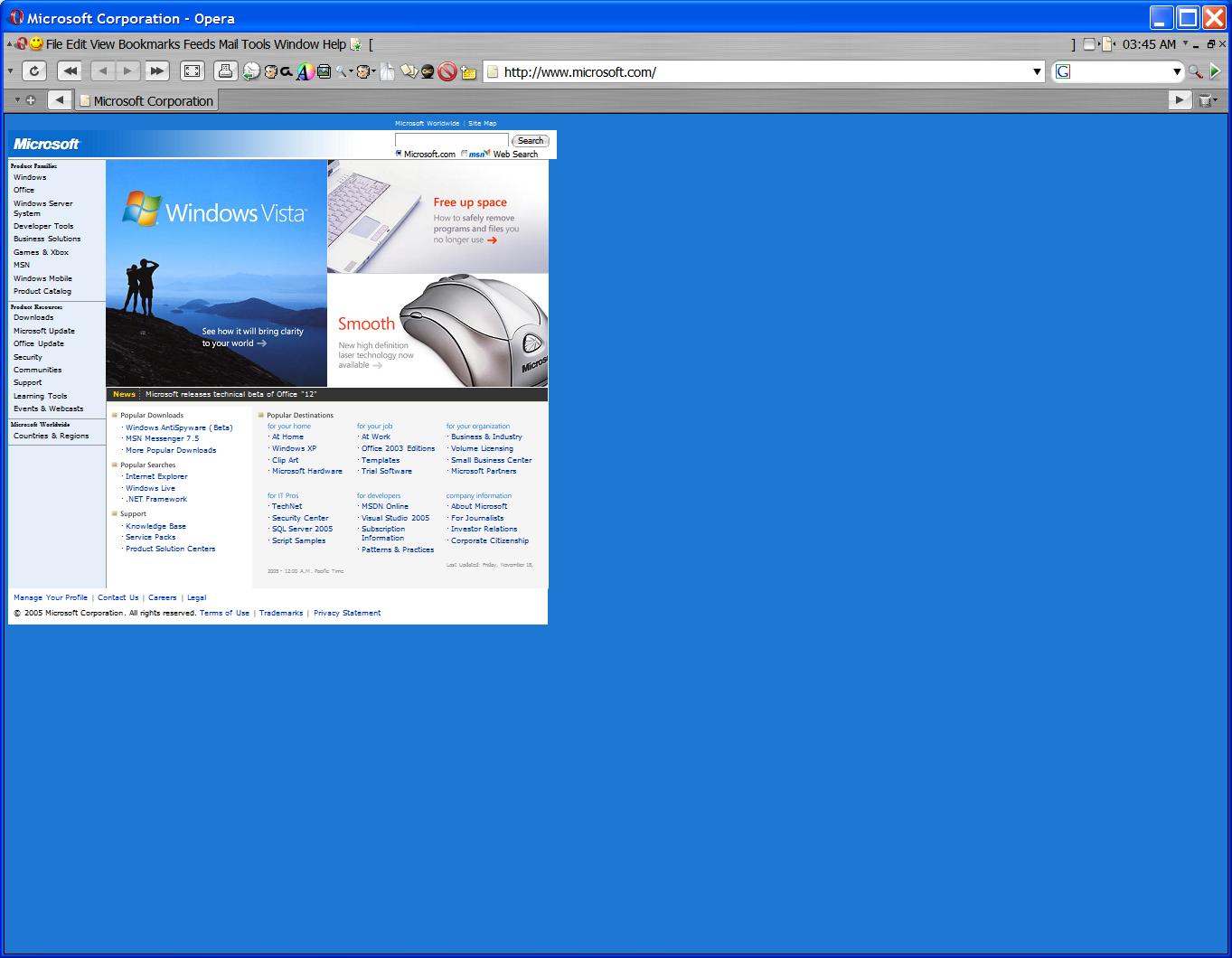Open the Tools menu
1232x958 pixels.
click(256, 44)
